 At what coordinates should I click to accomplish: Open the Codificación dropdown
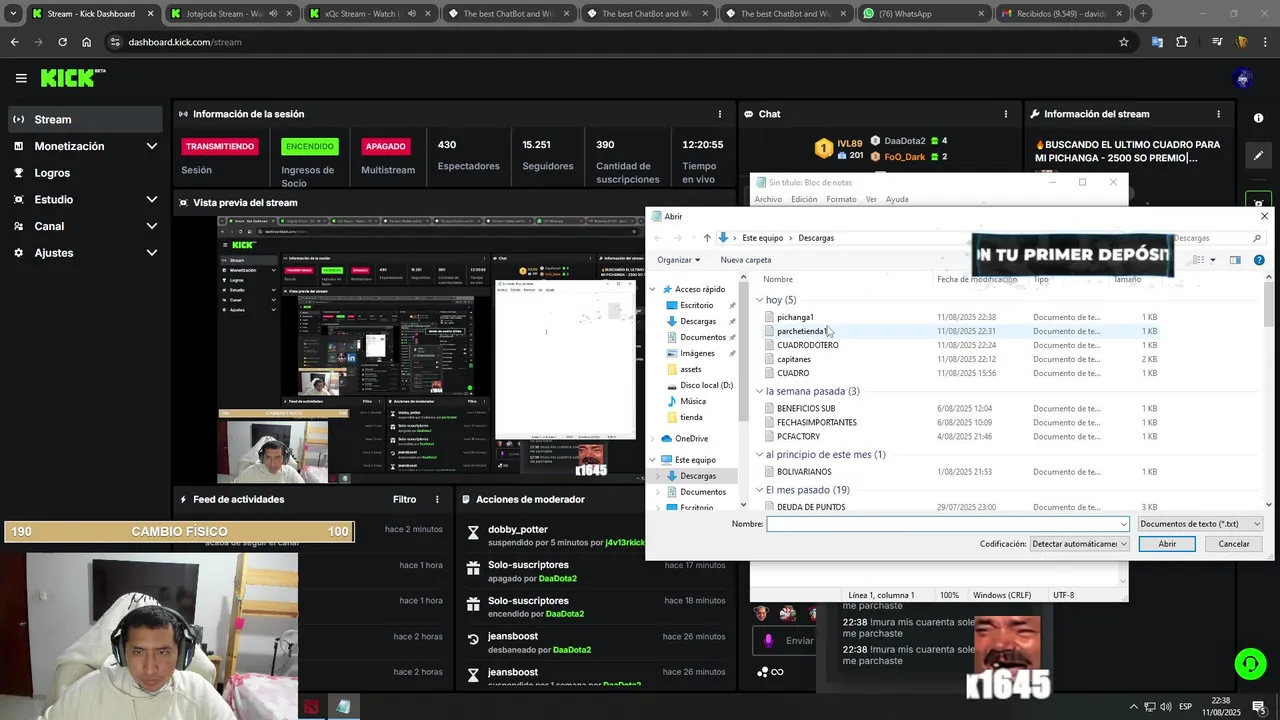[x=1080, y=544]
